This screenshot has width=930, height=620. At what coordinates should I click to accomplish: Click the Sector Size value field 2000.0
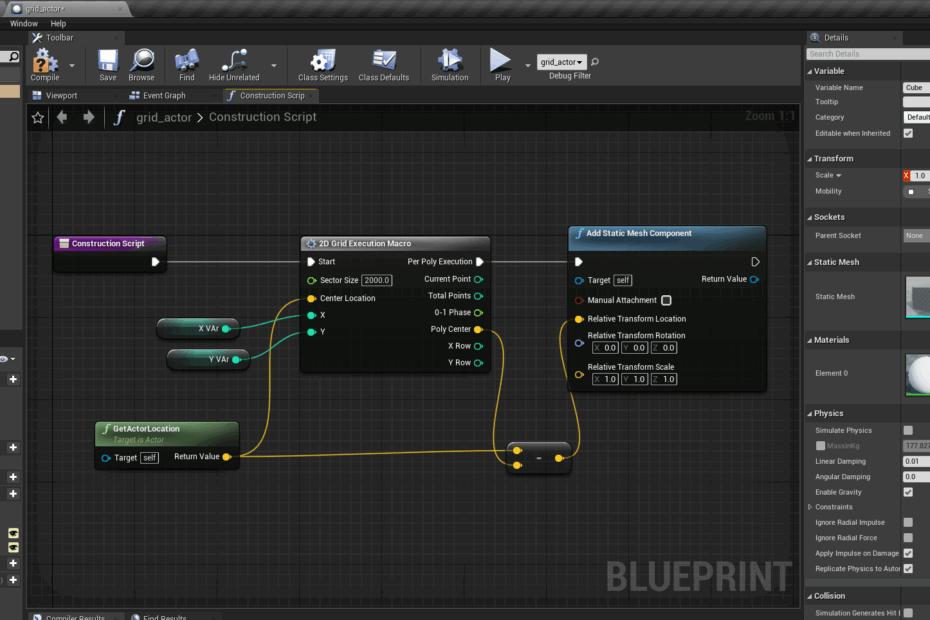pos(377,280)
